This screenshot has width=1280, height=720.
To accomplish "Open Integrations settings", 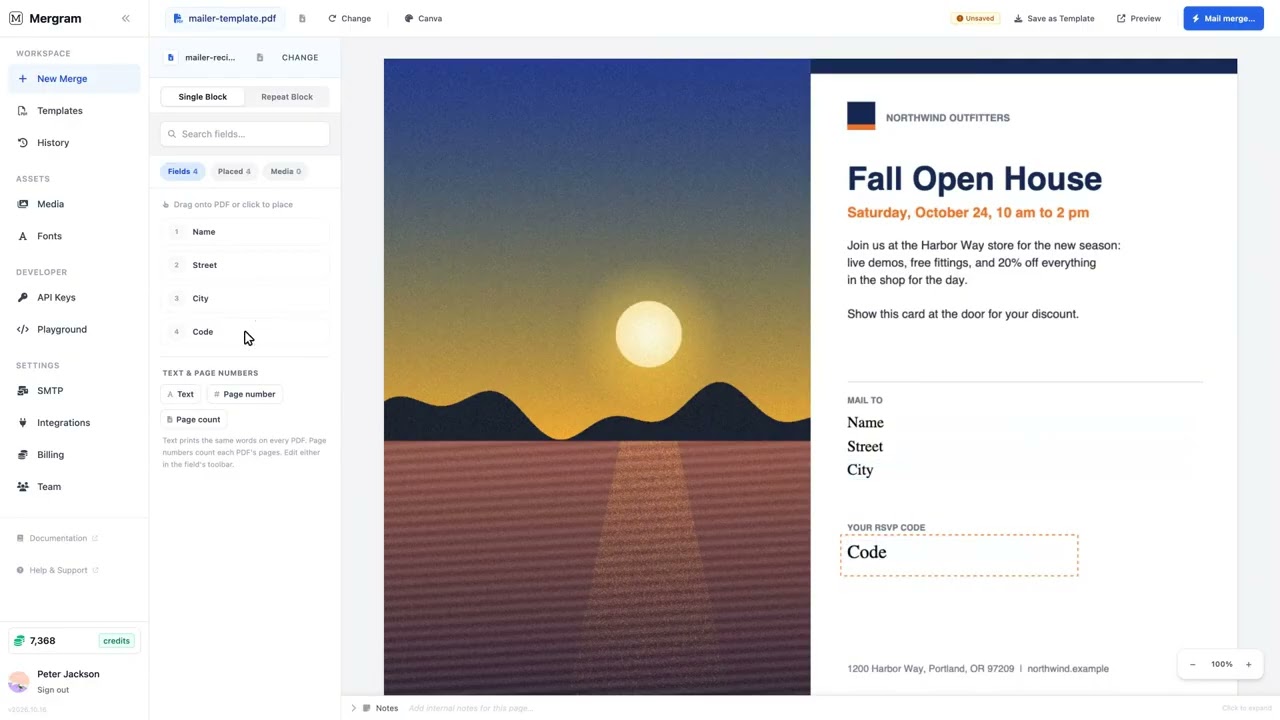I will coord(74,423).
